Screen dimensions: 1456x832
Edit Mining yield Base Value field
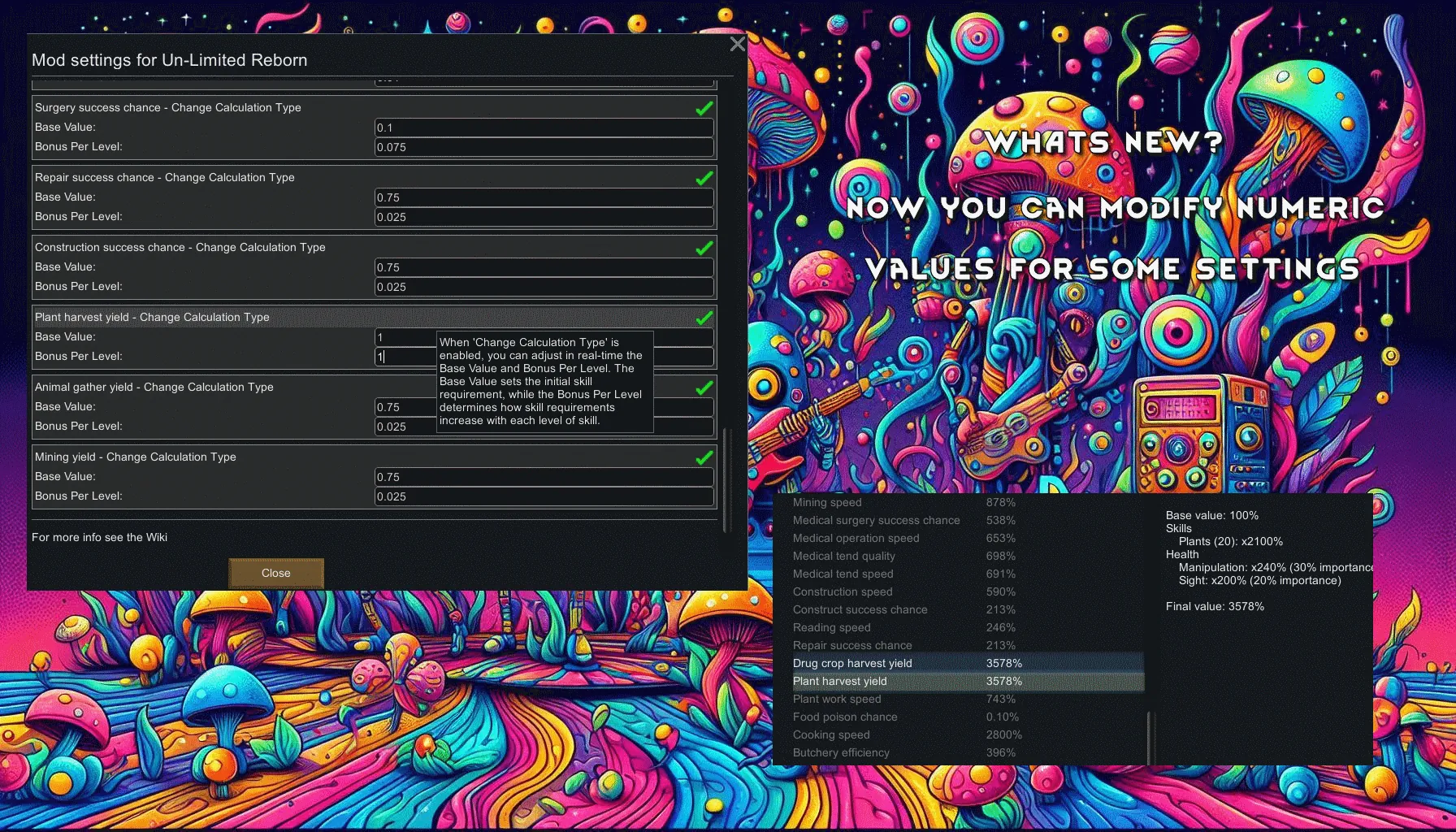[x=543, y=477]
